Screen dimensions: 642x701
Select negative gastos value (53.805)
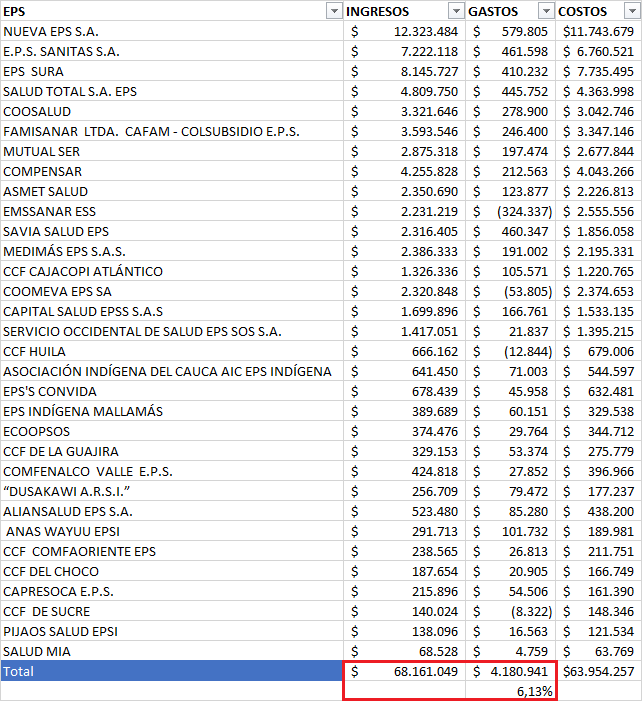point(511,291)
